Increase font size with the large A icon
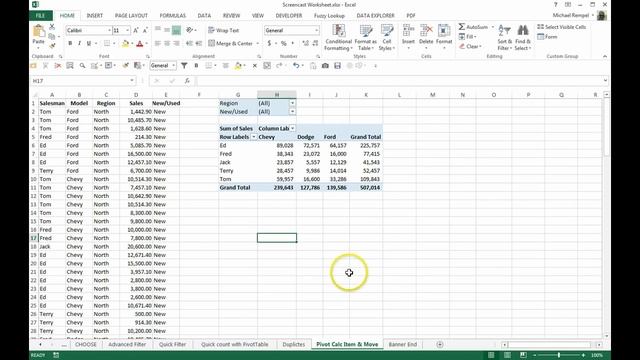This screenshot has height=360, width=640. click(136, 31)
